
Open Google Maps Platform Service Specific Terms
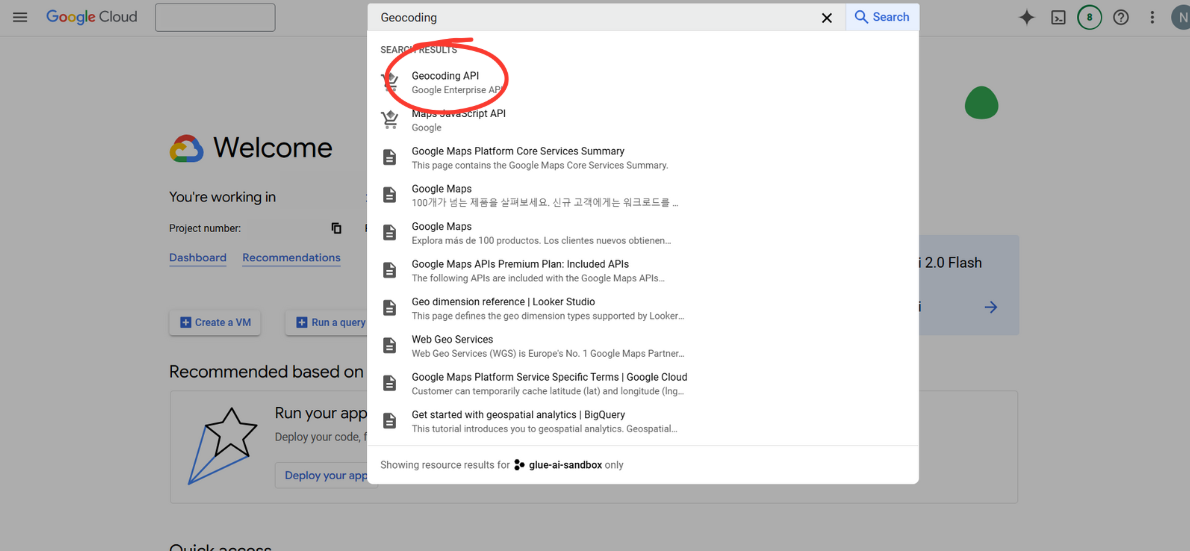(643, 383)
